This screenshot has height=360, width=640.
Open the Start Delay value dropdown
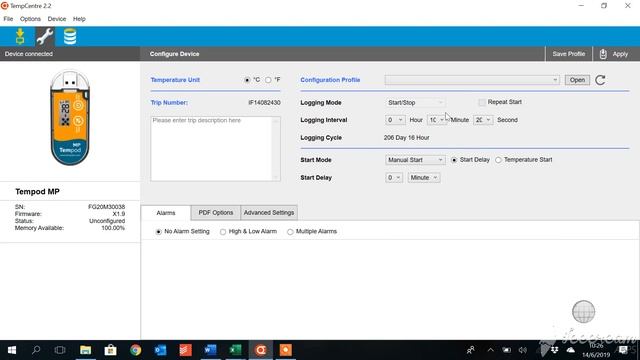click(394, 178)
